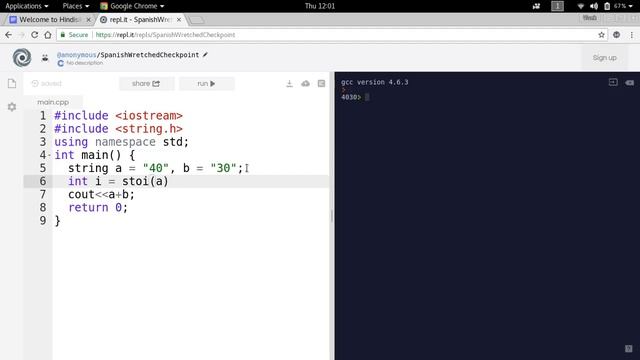Screen dimensions: 640x360
Task: Open the files panel icon in sidebar
Action: point(12,84)
